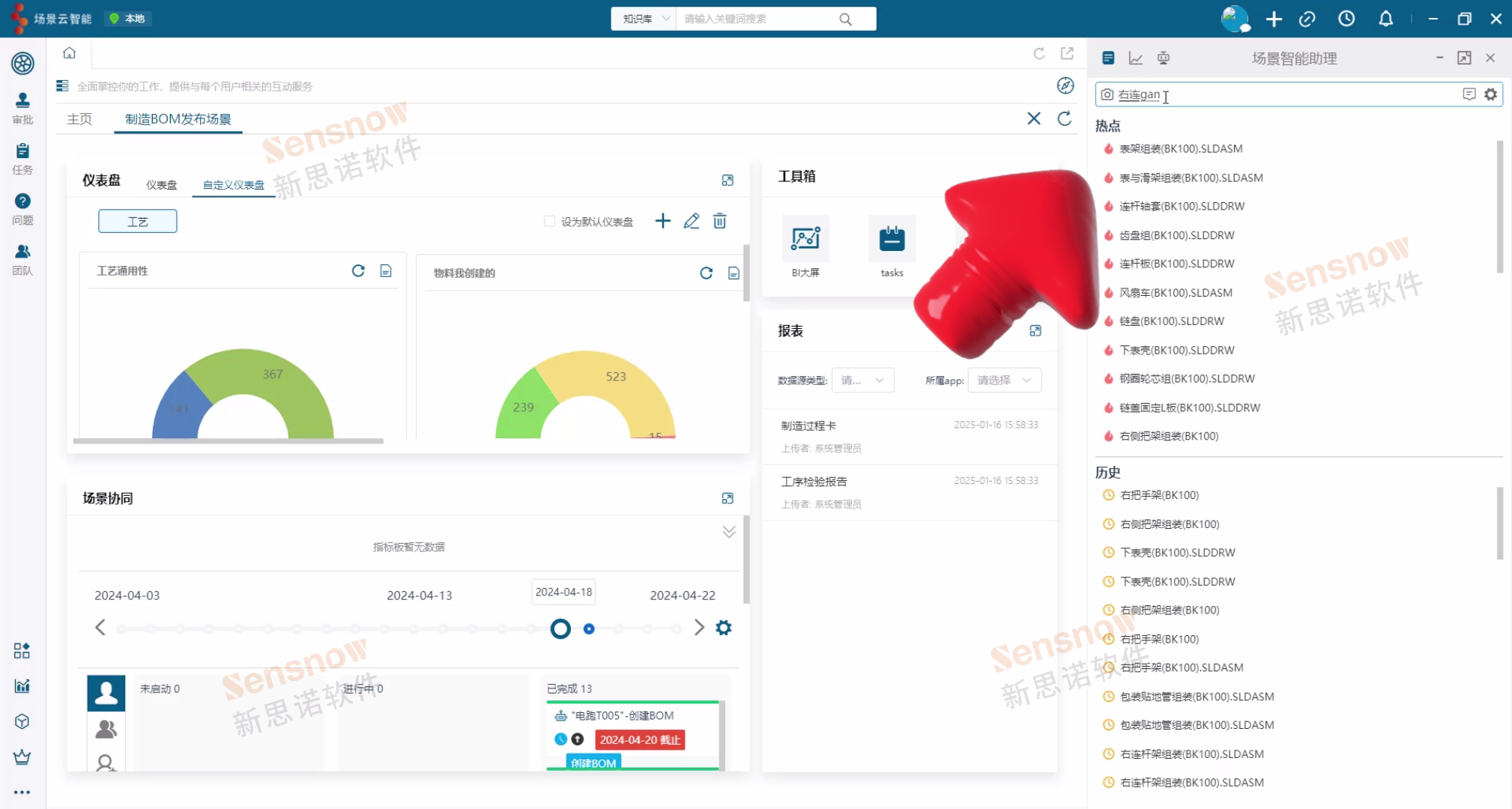Click the 工艺 button
The width and height of the screenshot is (1512, 809).
(x=138, y=221)
